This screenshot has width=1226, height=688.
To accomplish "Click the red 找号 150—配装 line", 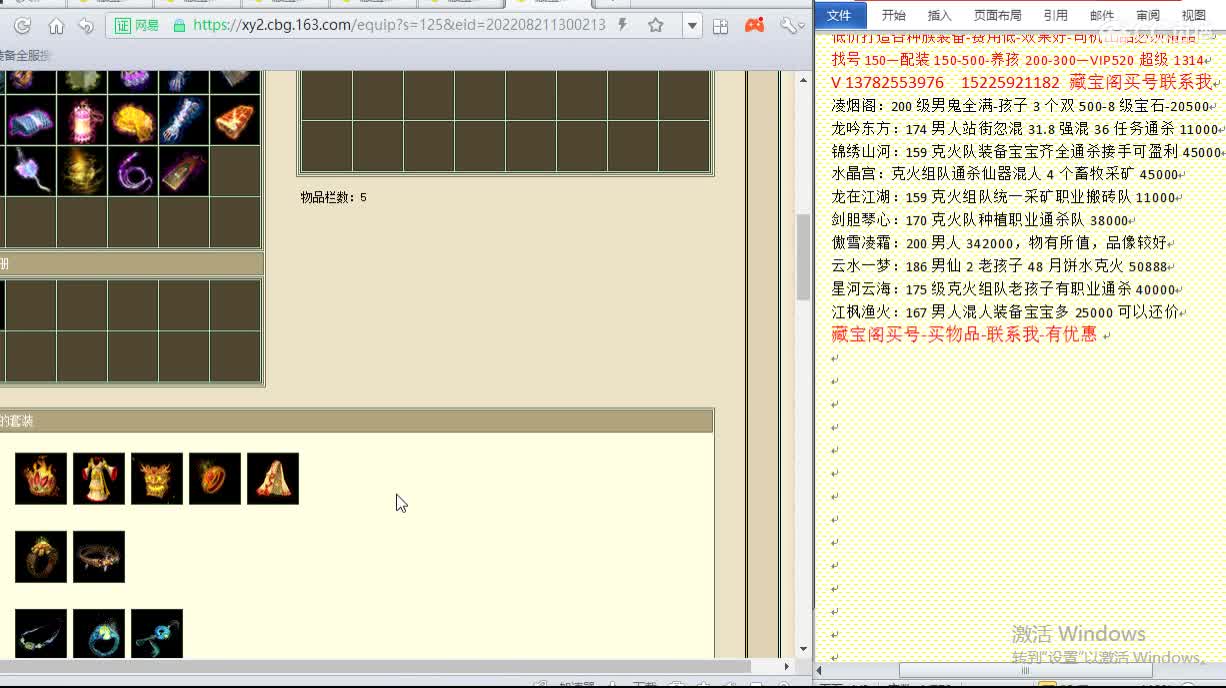I will click(1019, 60).
